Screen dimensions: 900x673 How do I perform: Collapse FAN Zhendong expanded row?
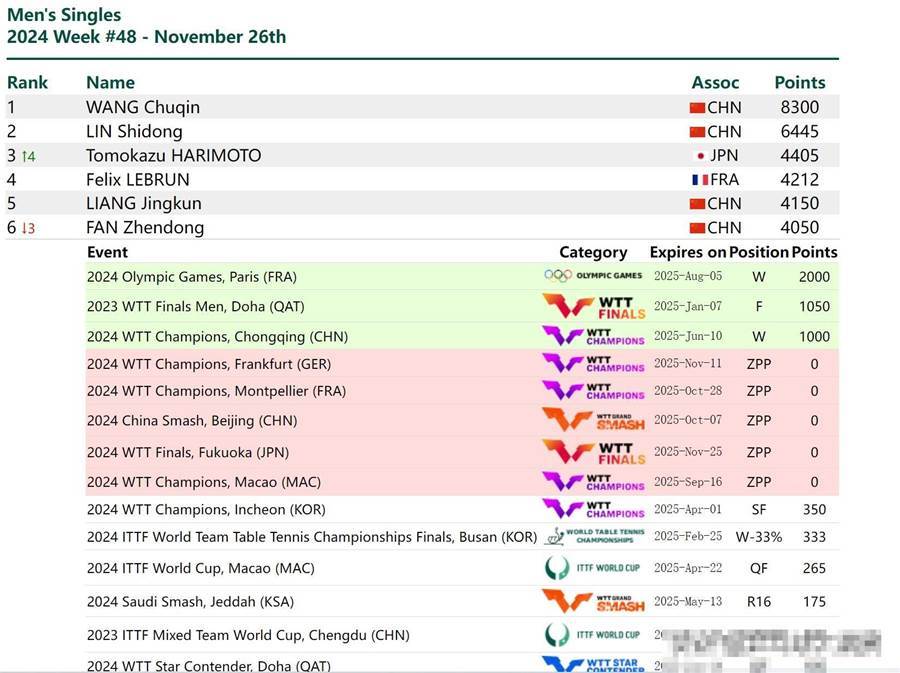pyautogui.click(x=422, y=228)
